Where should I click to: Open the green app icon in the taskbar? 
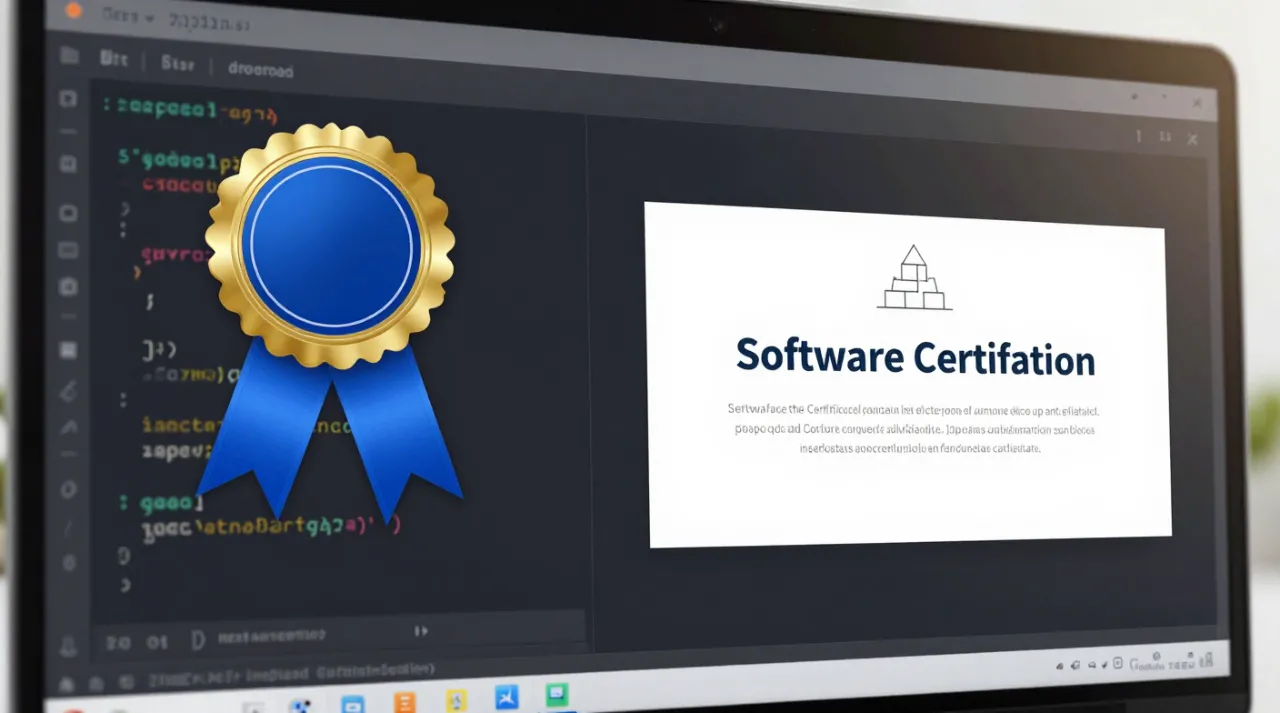[557, 693]
